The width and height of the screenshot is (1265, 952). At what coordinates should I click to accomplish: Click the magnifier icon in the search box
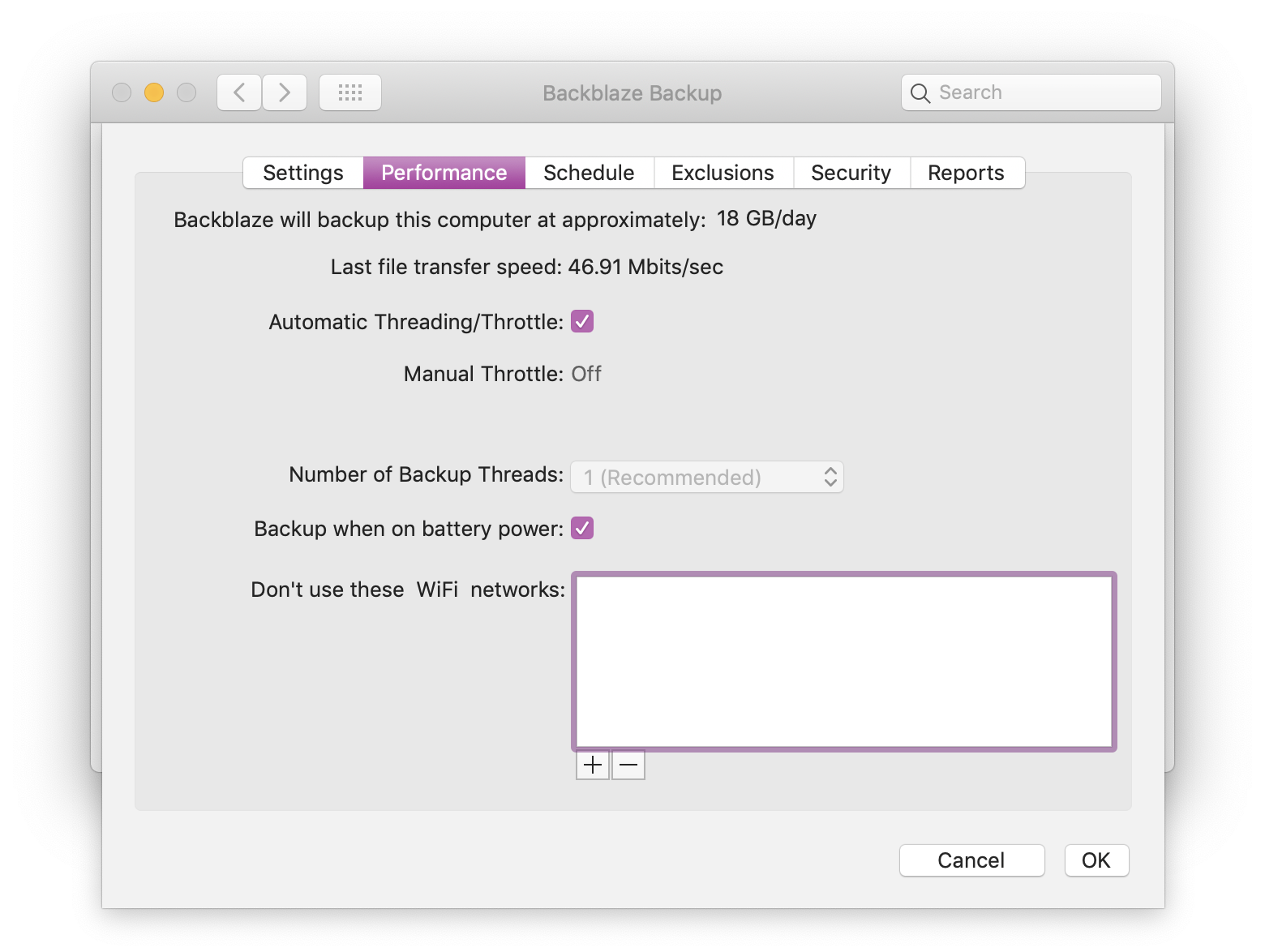920,93
